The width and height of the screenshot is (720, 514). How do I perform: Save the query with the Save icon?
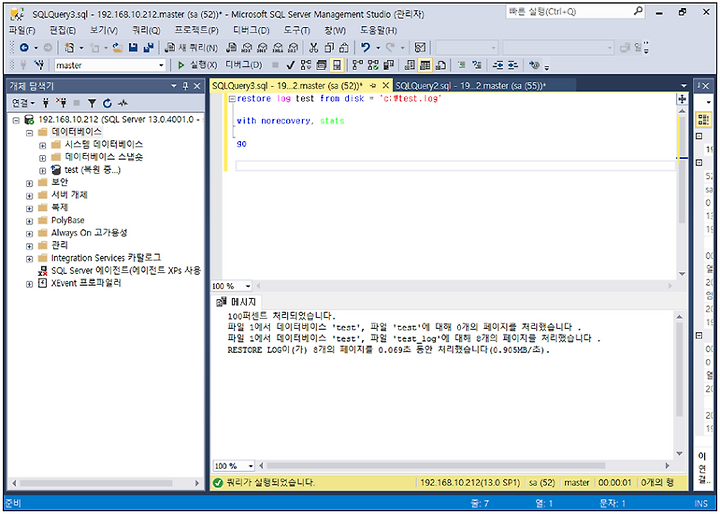point(133,47)
